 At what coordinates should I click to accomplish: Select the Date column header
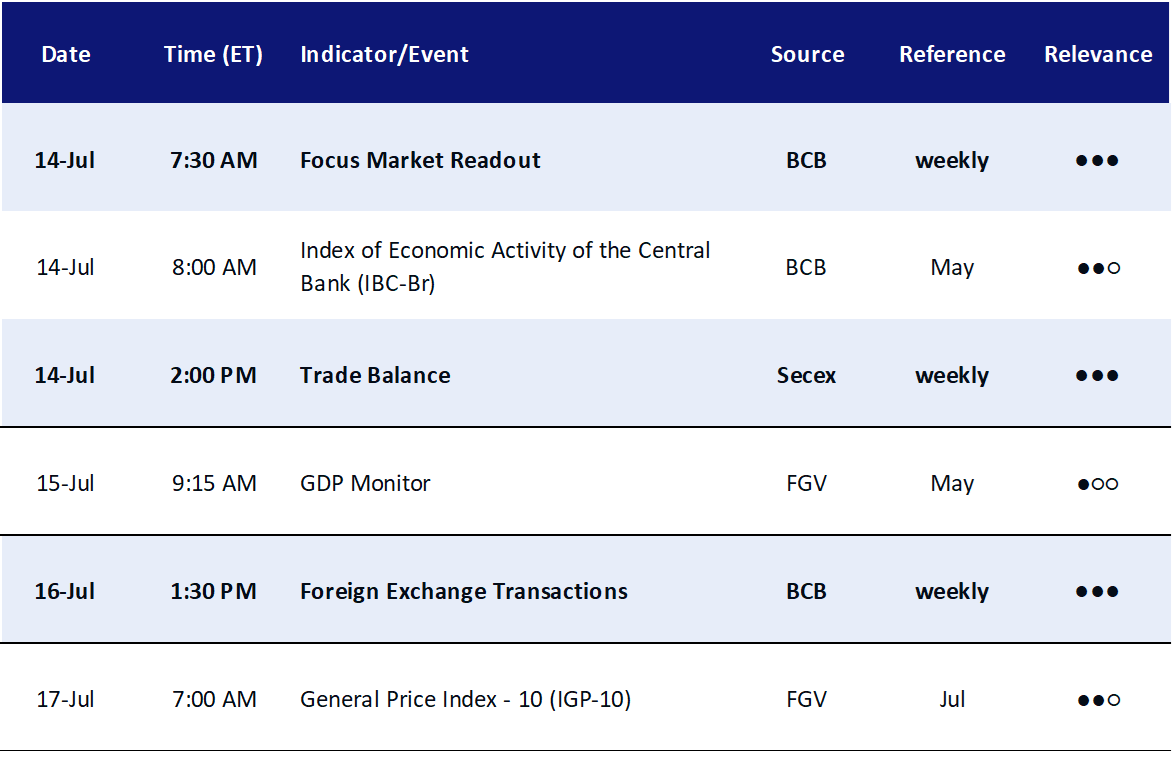[x=66, y=54]
